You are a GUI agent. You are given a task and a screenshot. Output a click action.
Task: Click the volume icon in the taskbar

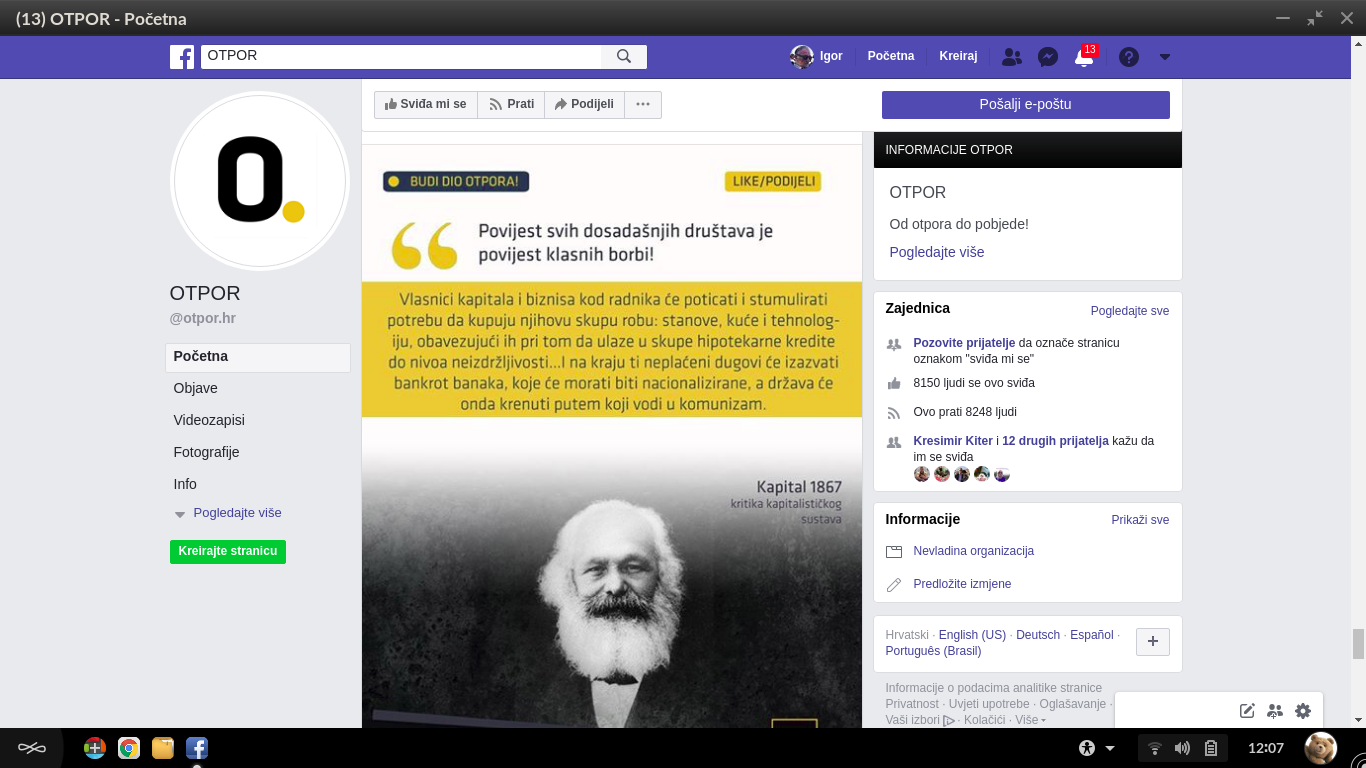coord(1184,747)
